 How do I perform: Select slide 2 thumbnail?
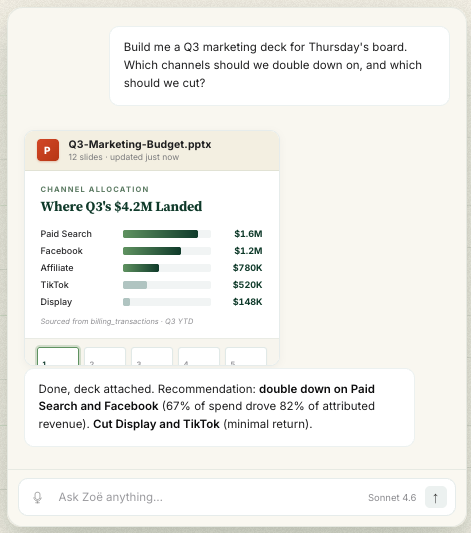pos(105,356)
